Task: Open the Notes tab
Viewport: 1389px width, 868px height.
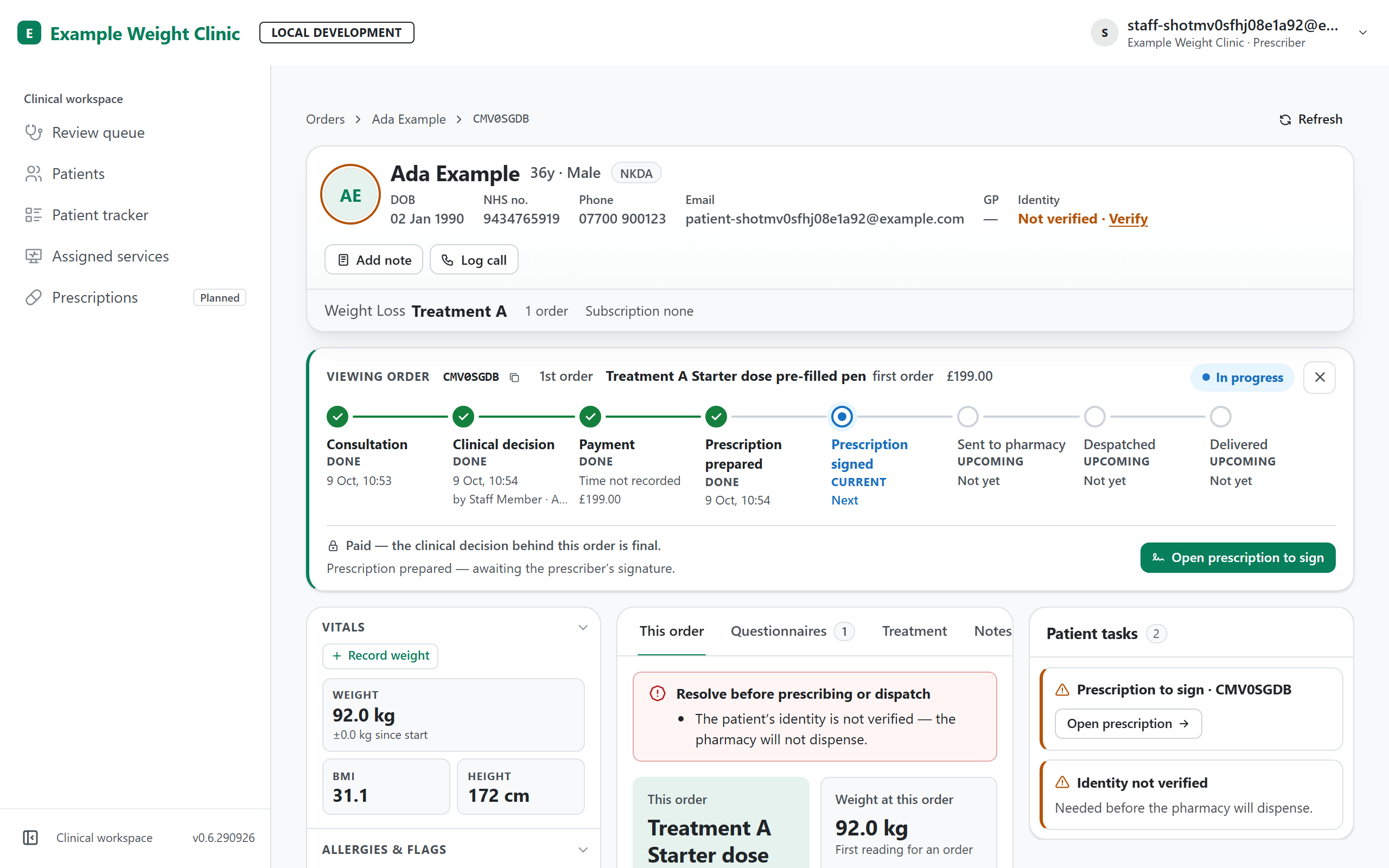Action: click(993, 631)
